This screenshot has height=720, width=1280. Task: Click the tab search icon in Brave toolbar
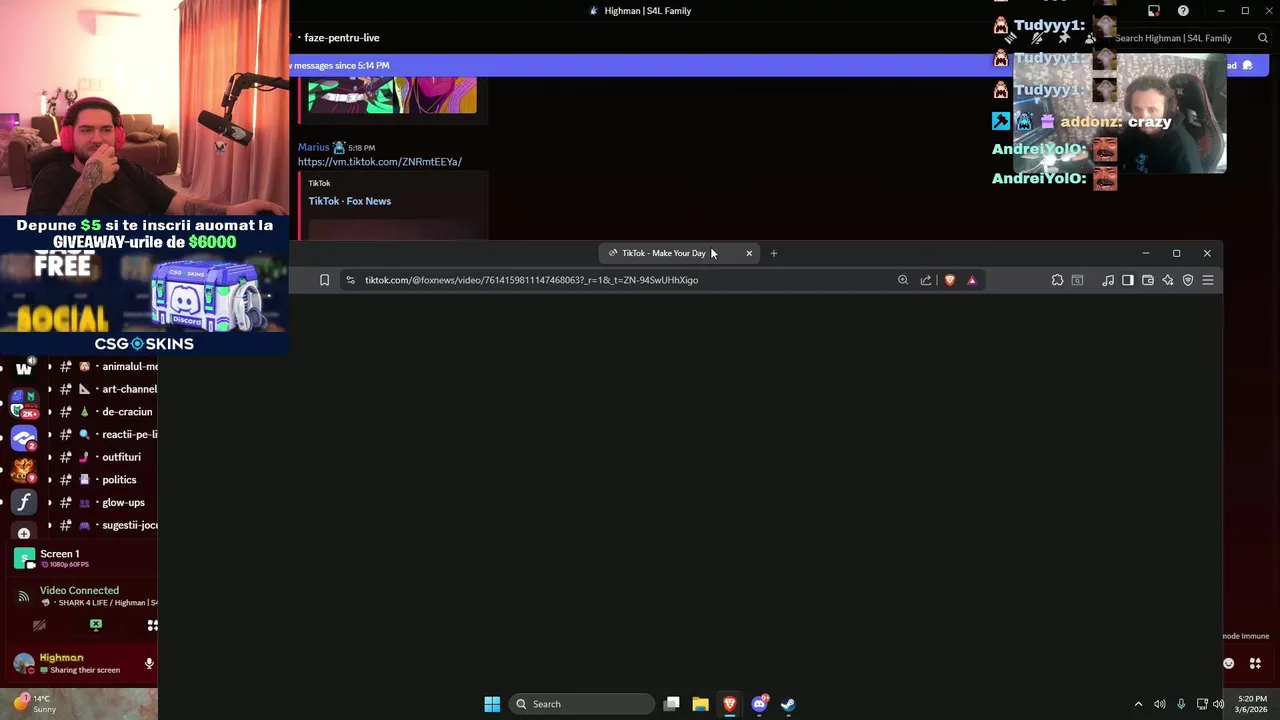pos(1077,280)
